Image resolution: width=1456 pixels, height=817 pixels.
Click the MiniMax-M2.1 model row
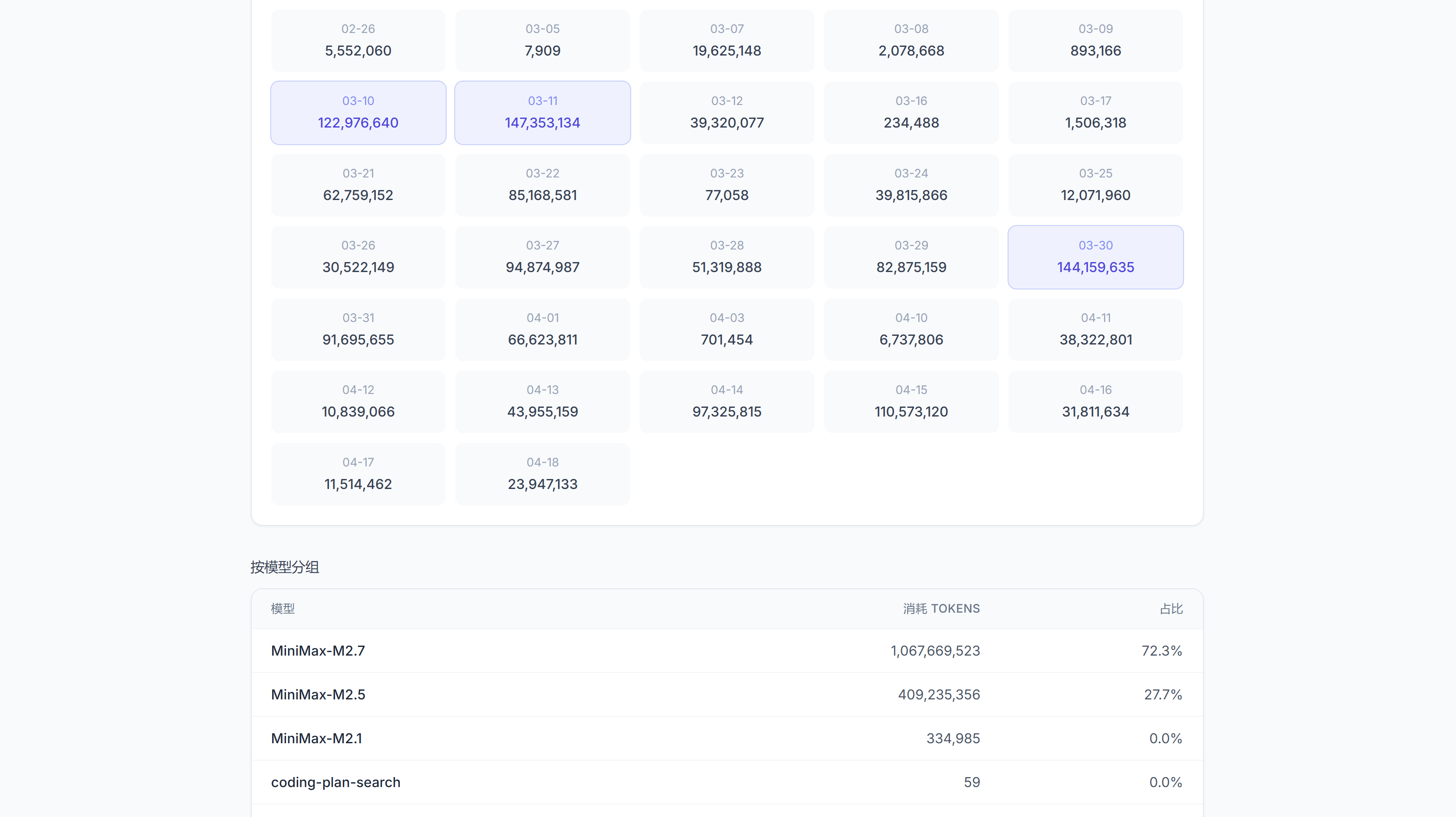pos(727,738)
